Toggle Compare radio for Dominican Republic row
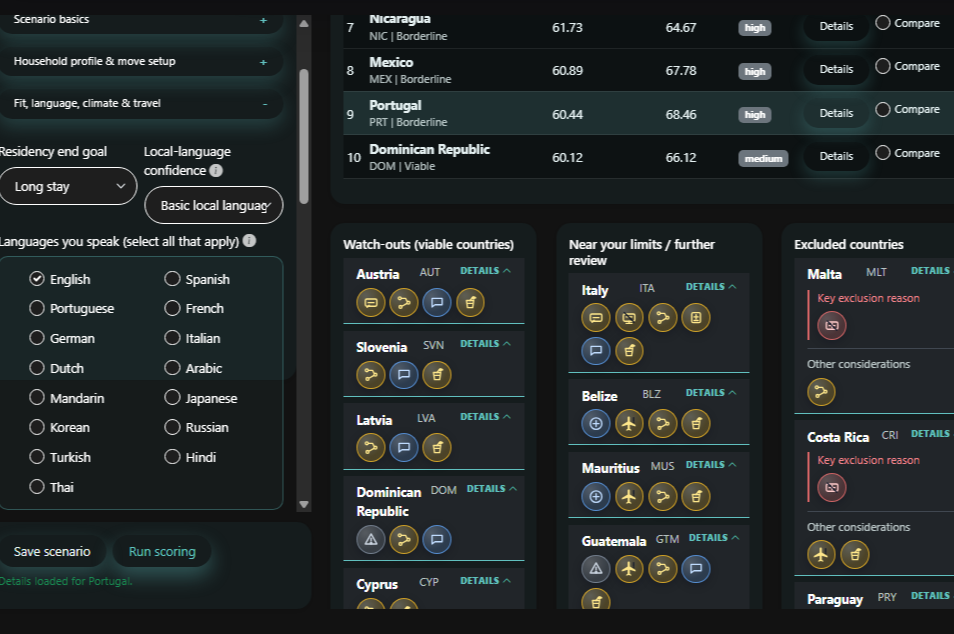This screenshot has height=634, width=954. pyautogui.click(x=883, y=153)
